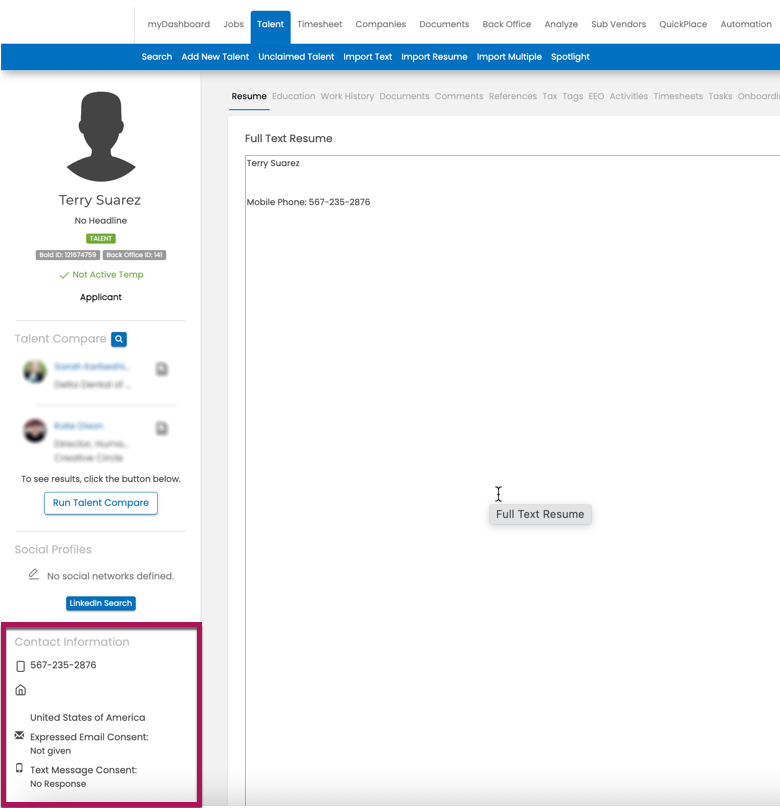Open the myDashboard menu
Image resolution: width=780 pixels, height=808 pixels.
179,24
